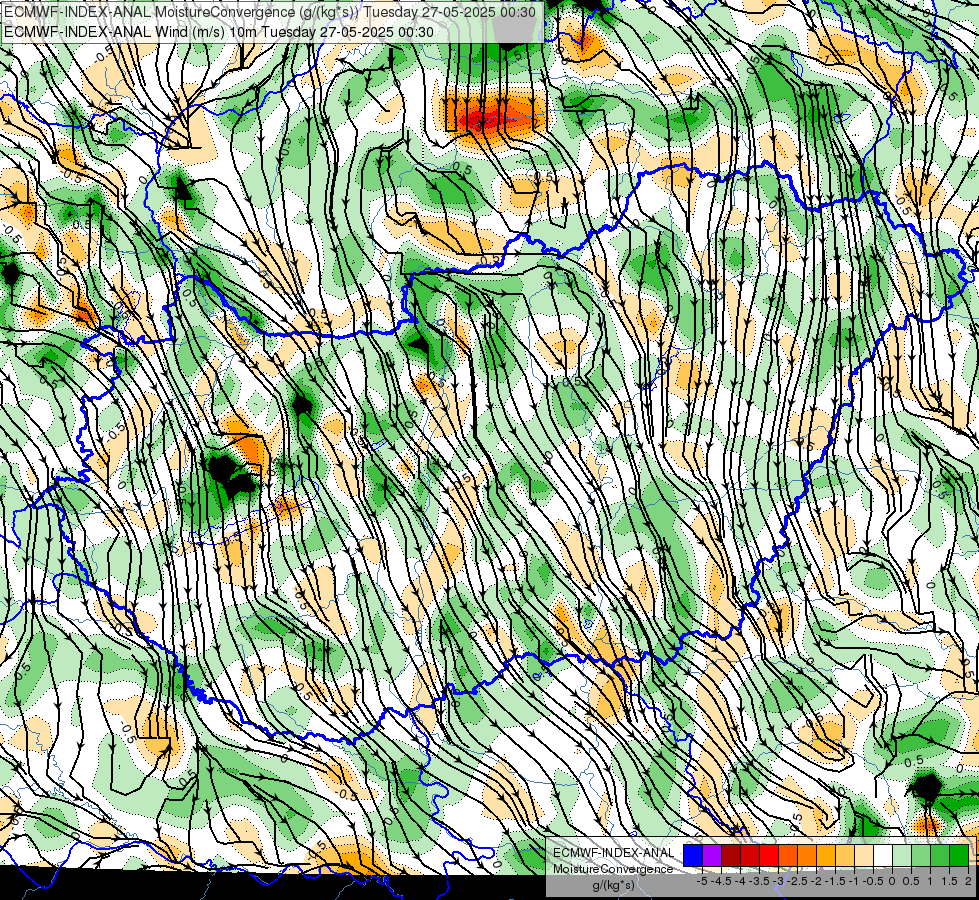Screen dimensions: 979x900
Task: Click the '-2.5' legend tick label
Action: [x=797, y=881]
